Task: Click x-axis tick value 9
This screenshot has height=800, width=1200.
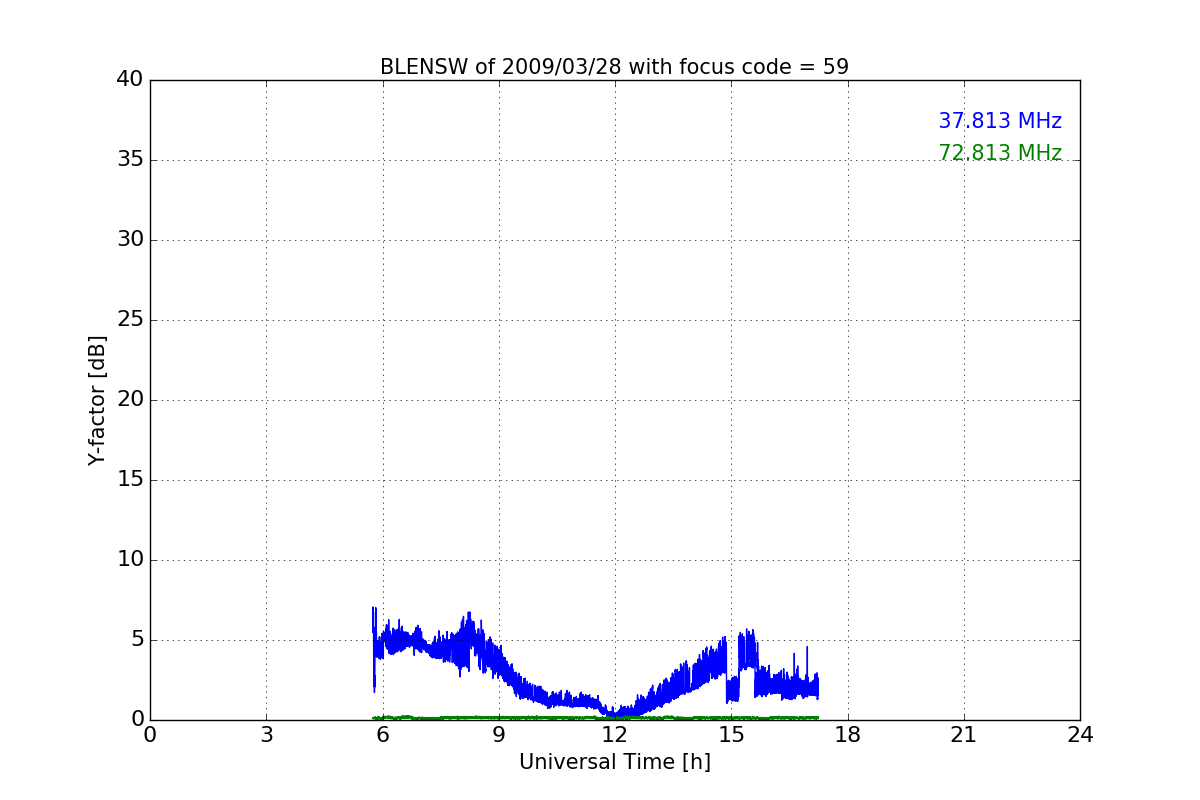Action: coord(499,735)
